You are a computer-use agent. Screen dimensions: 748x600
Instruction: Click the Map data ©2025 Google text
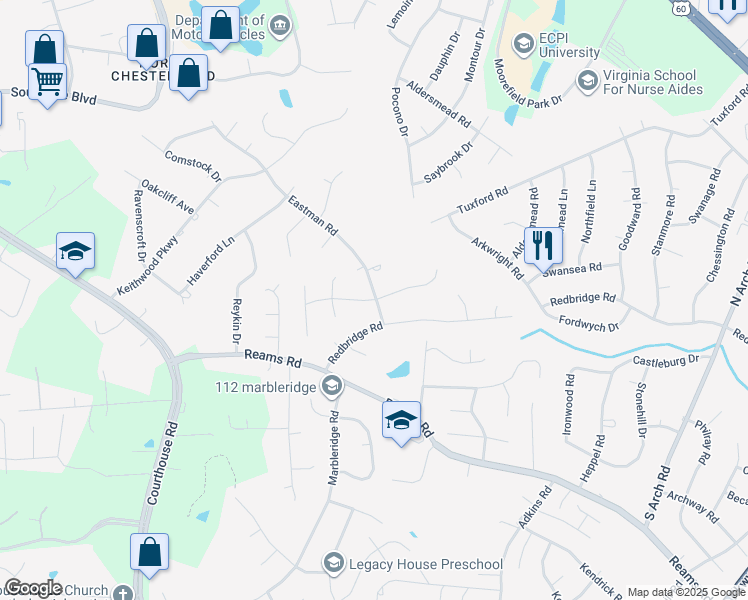click(x=686, y=592)
